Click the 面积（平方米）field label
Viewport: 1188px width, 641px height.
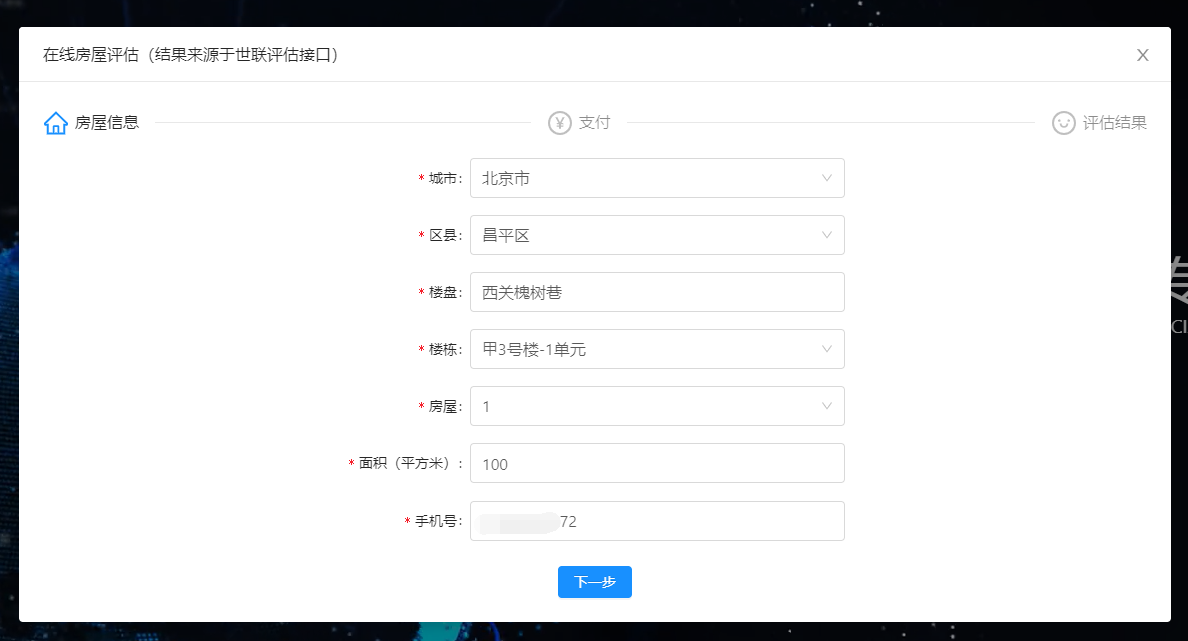[410, 463]
